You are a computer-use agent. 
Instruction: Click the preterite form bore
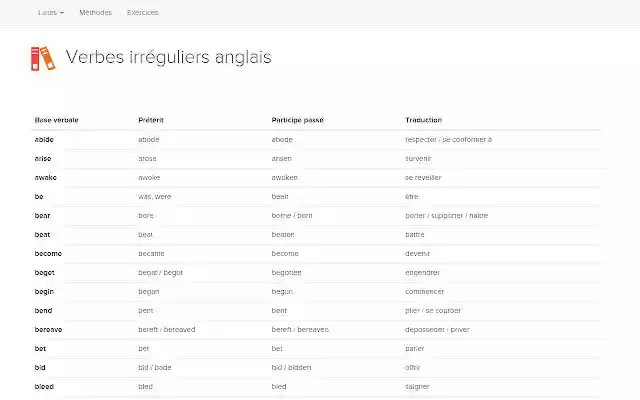146,215
